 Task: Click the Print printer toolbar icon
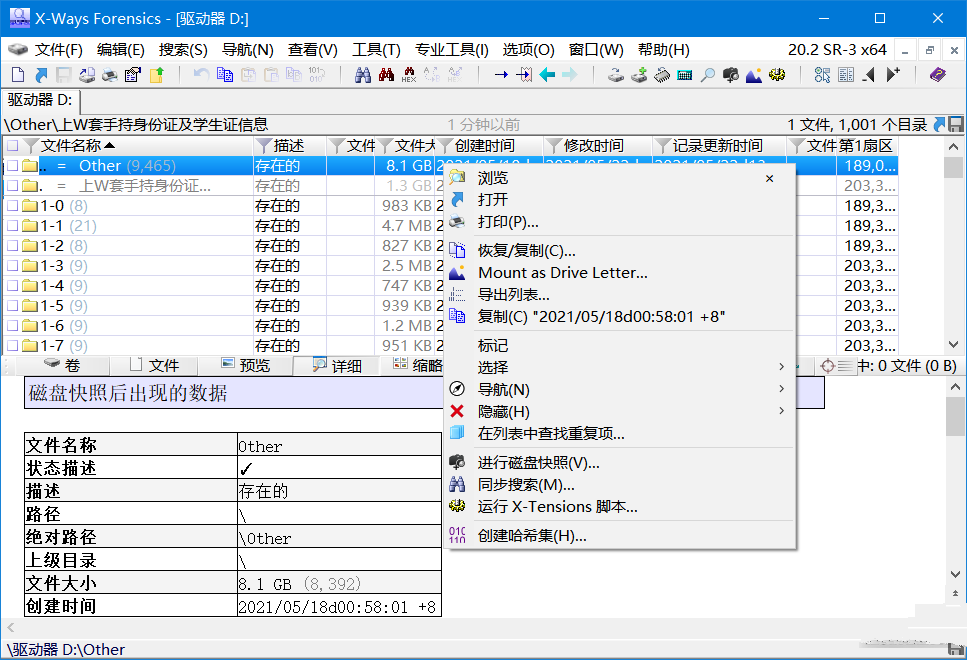click(x=110, y=75)
